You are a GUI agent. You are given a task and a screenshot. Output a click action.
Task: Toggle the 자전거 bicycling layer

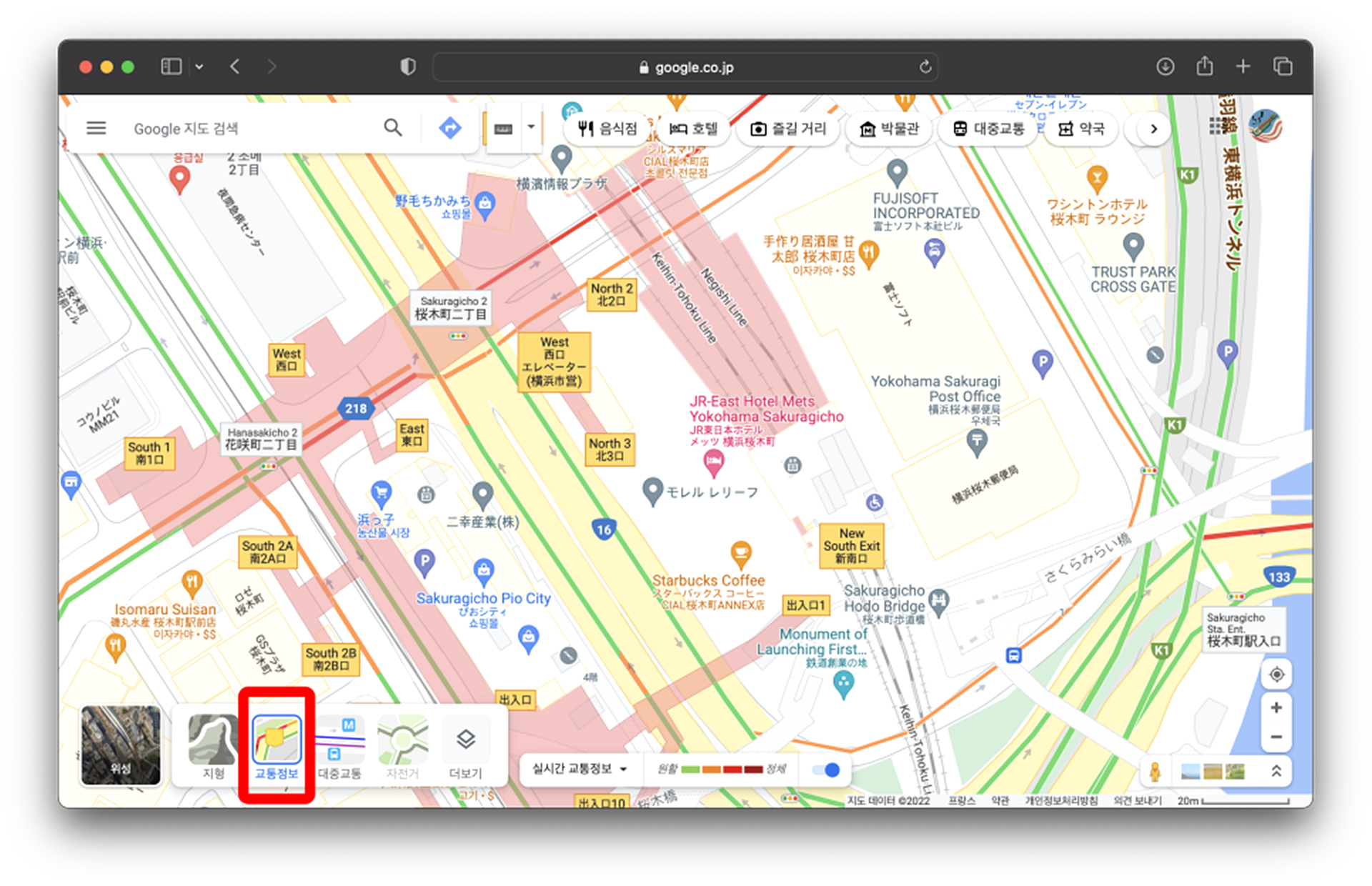point(402,747)
